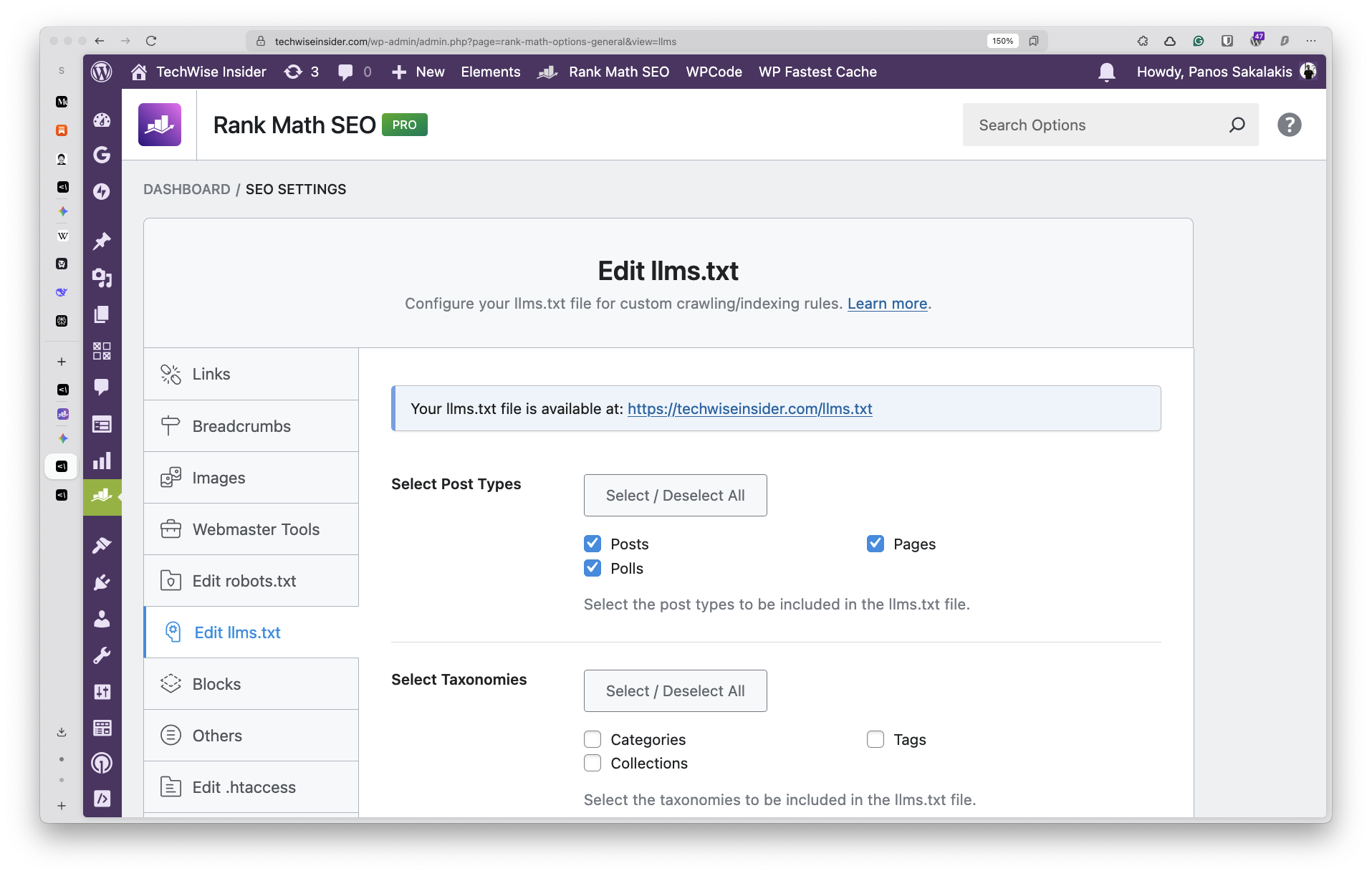1372x876 pixels.
Task: Enable the Tags taxonomy checkbox
Action: tap(876, 739)
